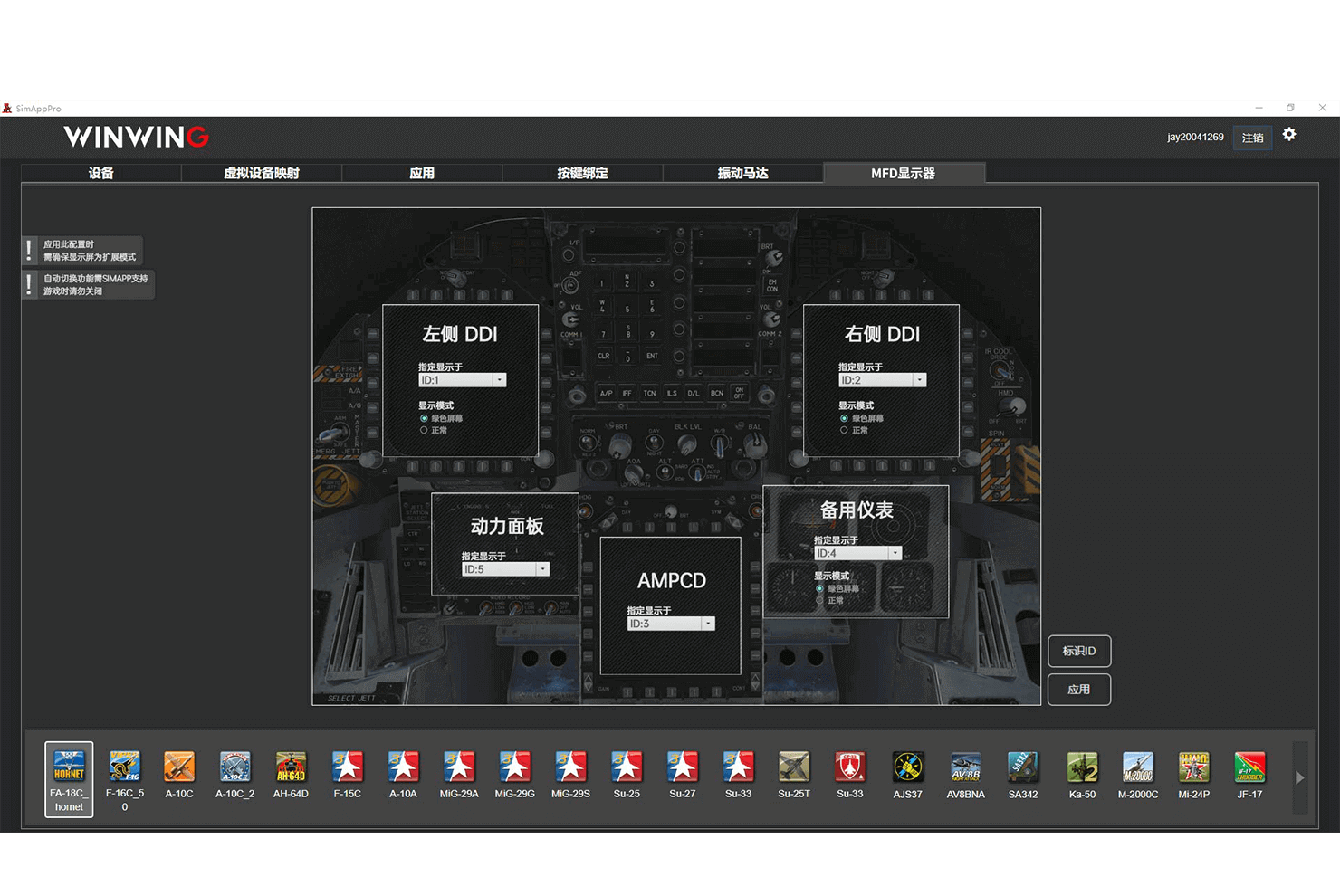This screenshot has width=1340, height=896.
Task: Select 绿色屏幕 mode for 右侧 DDI
Action: tap(844, 418)
